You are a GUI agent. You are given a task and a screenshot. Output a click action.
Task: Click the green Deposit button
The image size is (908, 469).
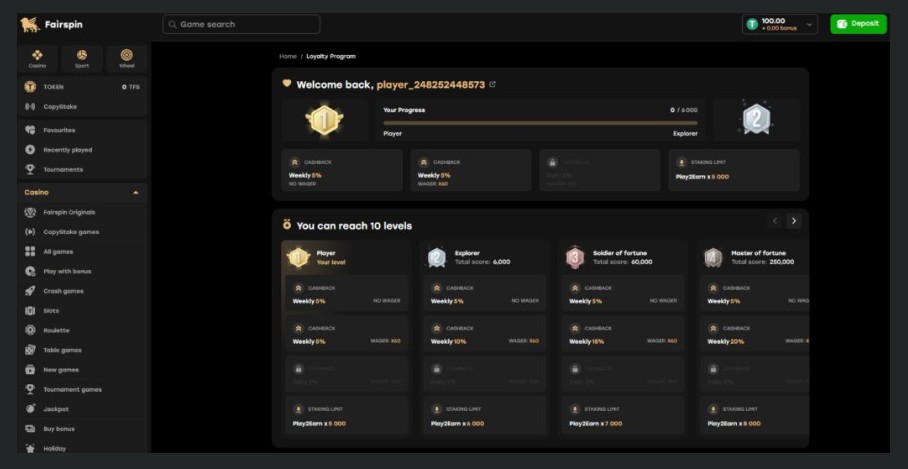(x=858, y=24)
